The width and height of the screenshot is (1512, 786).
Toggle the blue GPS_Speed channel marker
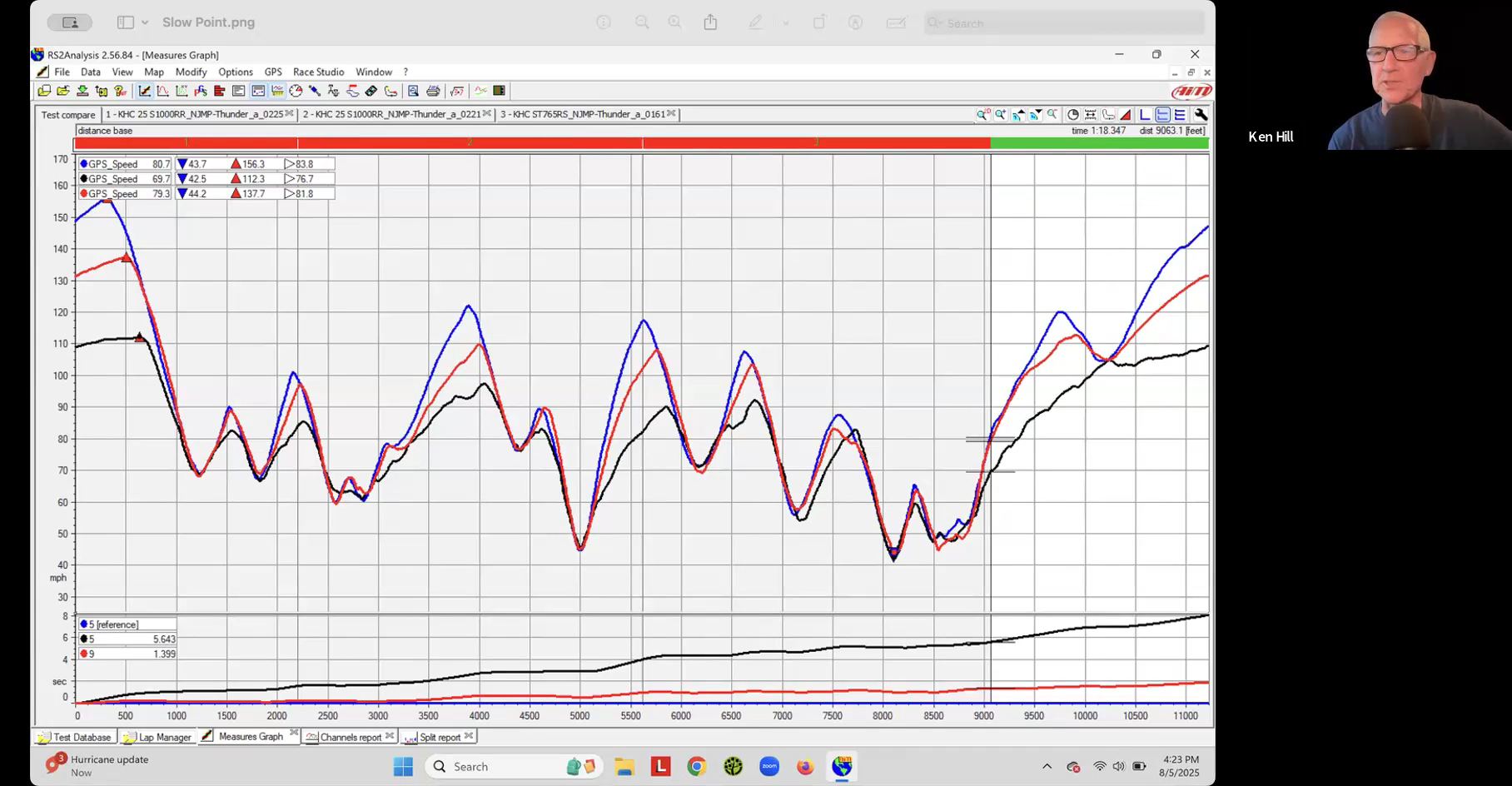[84, 164]
